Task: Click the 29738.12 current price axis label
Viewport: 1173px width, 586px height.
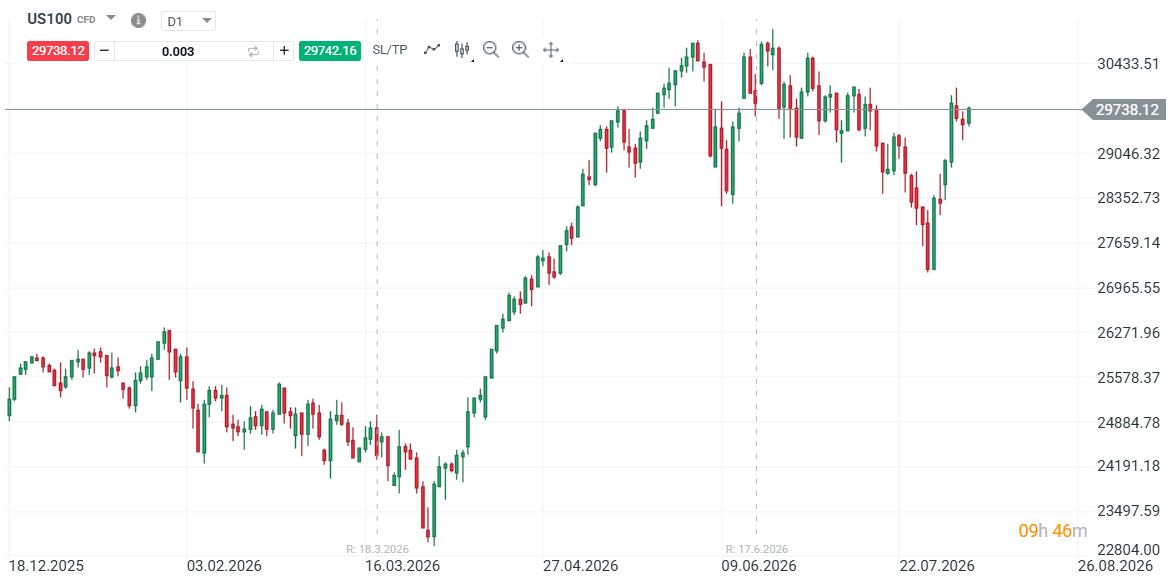Action: pyautogui.click(x=1124, y=109)
